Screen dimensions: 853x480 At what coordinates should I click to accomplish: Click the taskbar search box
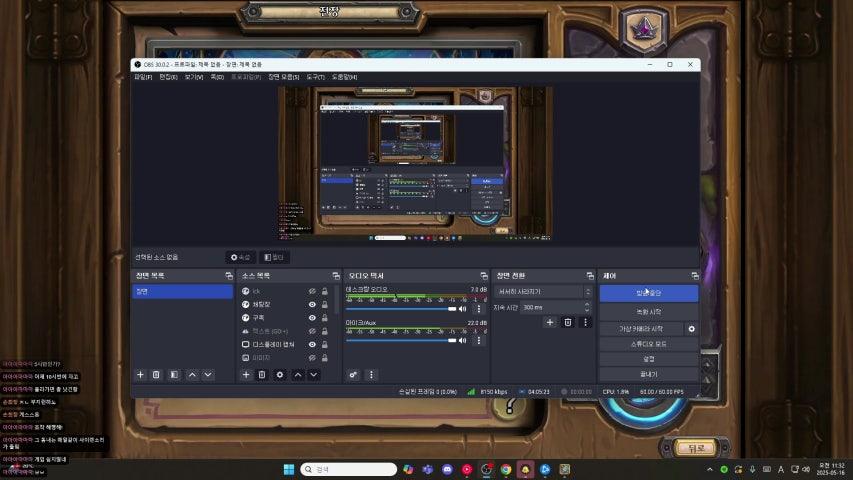point(348,469)
